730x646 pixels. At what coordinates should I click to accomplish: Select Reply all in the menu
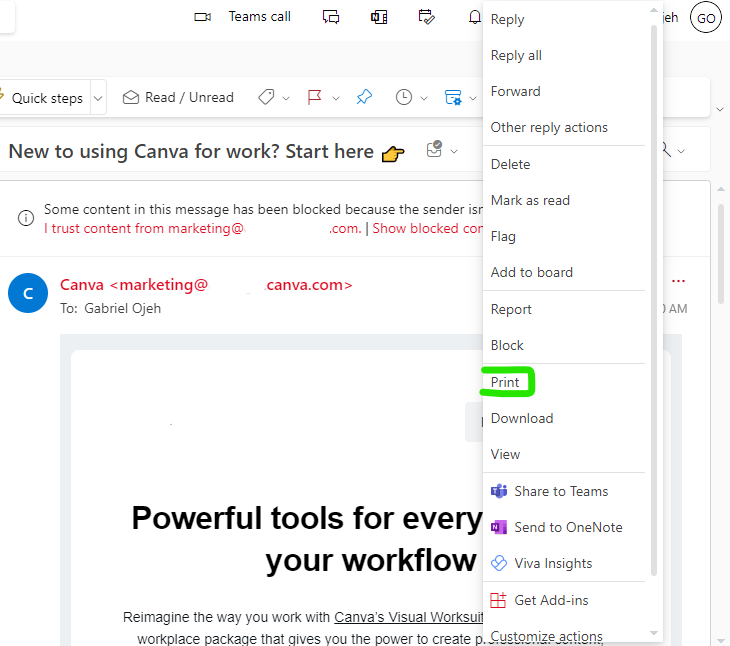(x=564, y=55)
